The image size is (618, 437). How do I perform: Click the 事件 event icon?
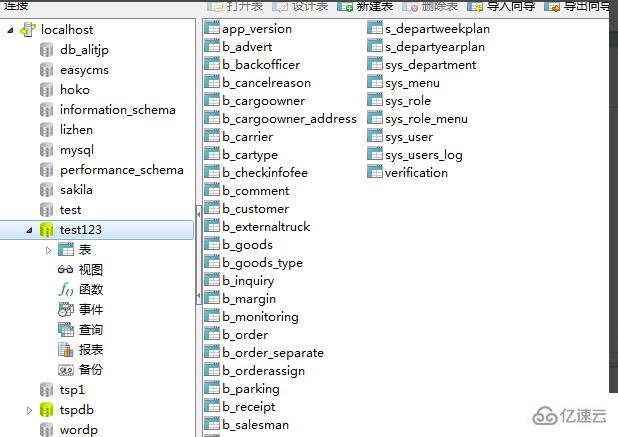click(66, 310)
